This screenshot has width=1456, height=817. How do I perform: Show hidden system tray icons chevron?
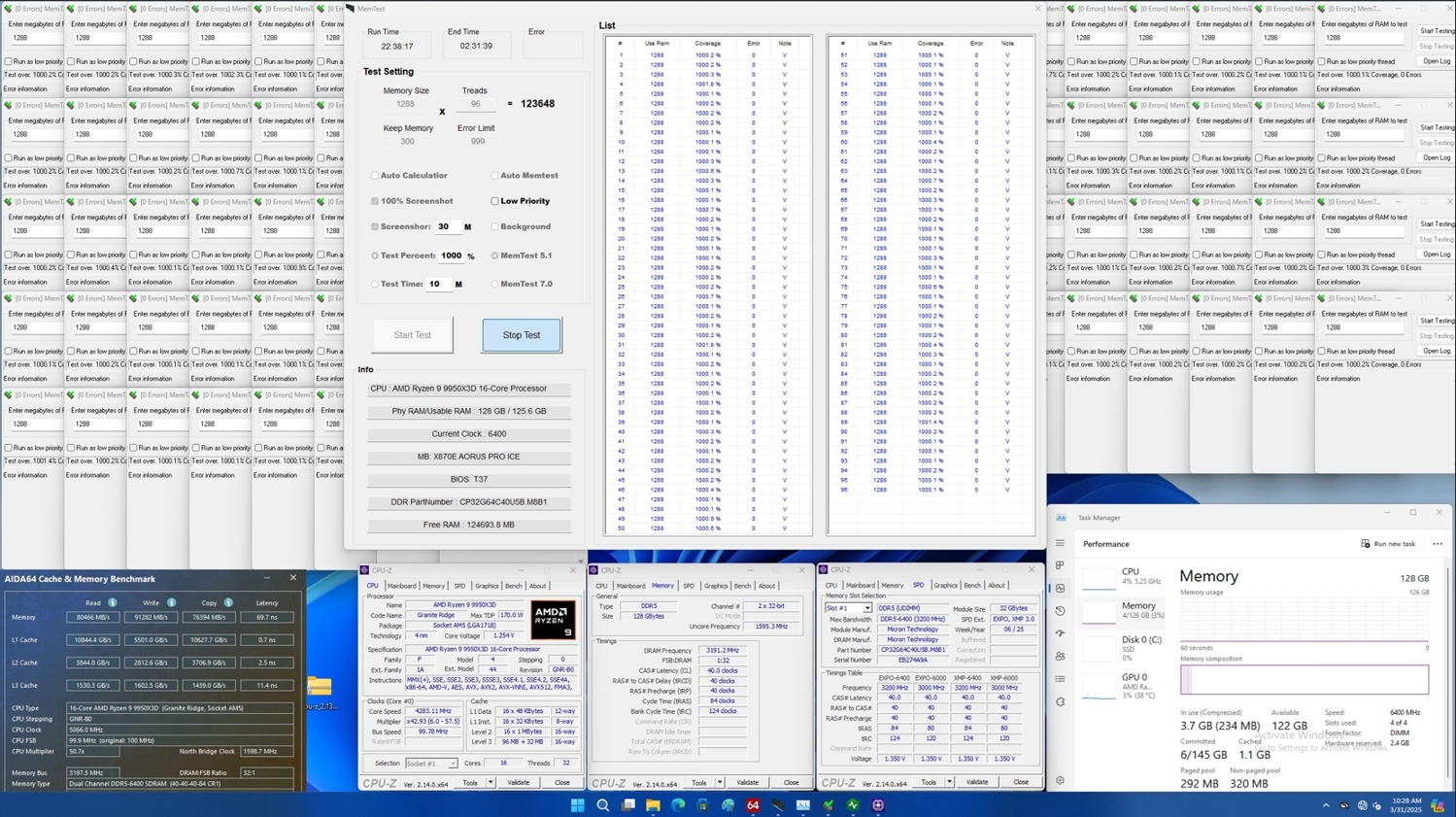[1326, 805]
